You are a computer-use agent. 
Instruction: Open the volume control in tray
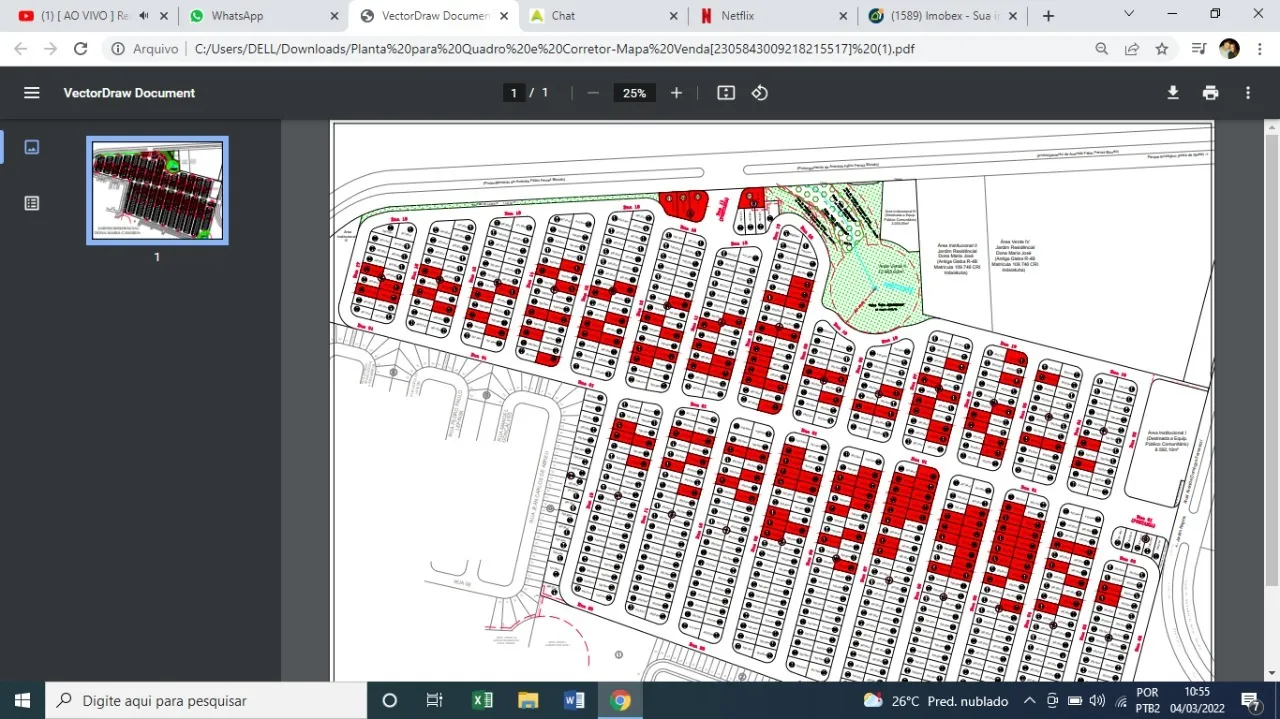[1097, 700]
